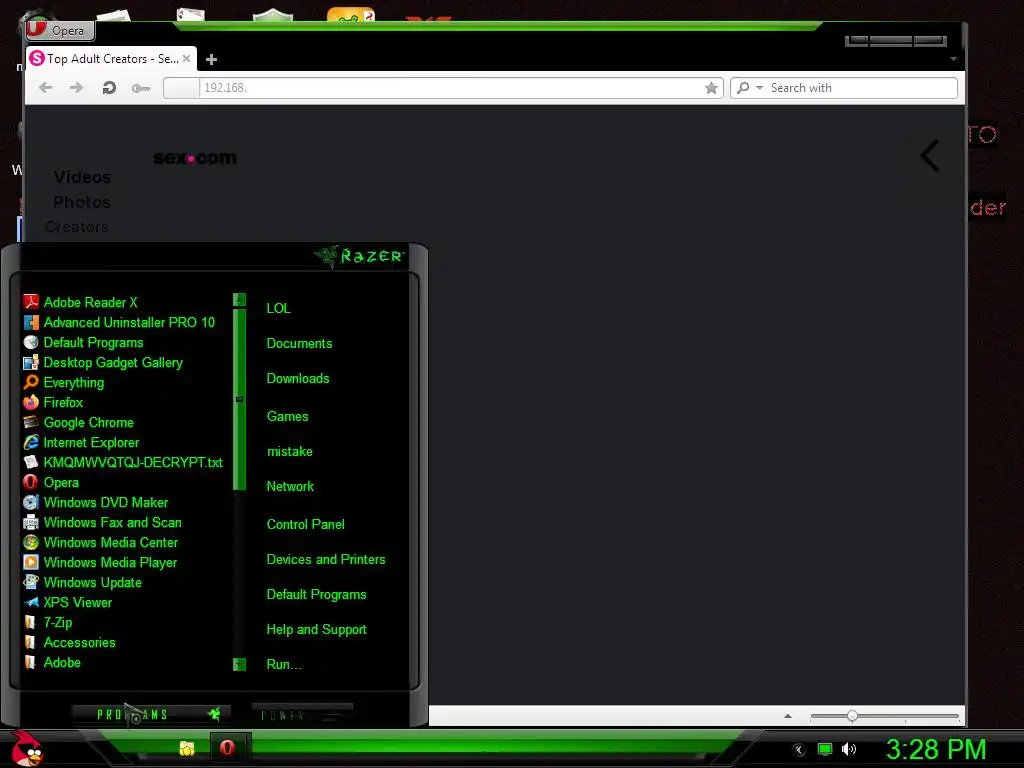This screenshot has height=768, width=1024.
Task: Open the file explorer taskbar icon
Action: click(187, 748)
